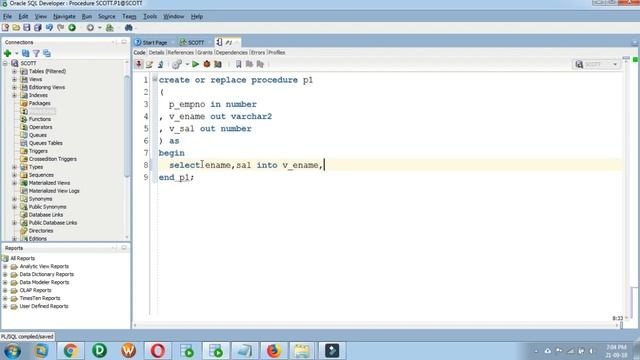
Task: Switch to the SCOTT worksheet tab
Action: [192, 42]
